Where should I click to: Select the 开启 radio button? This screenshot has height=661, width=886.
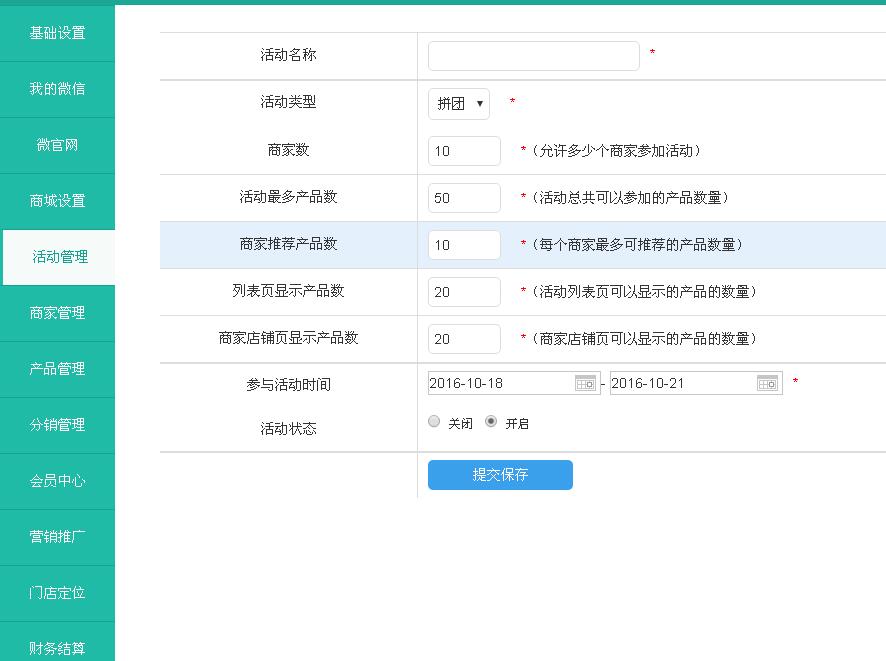pos(491,422)
